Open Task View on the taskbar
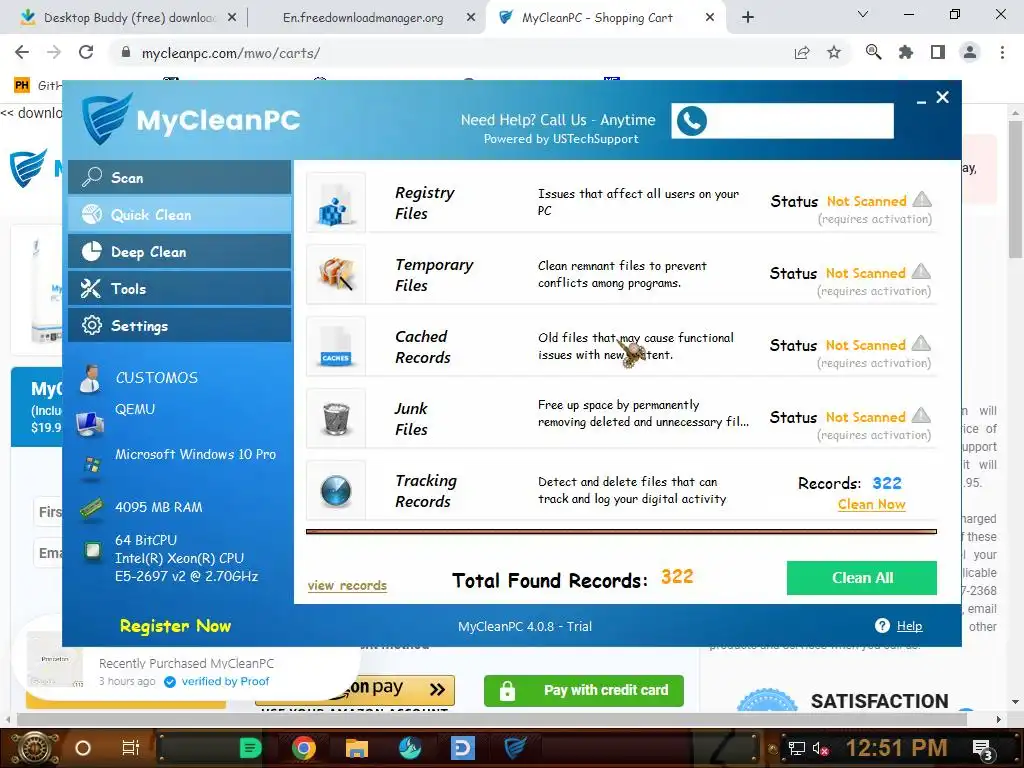The height and width of the screenshot is (768, 1024). coord(131,748)
